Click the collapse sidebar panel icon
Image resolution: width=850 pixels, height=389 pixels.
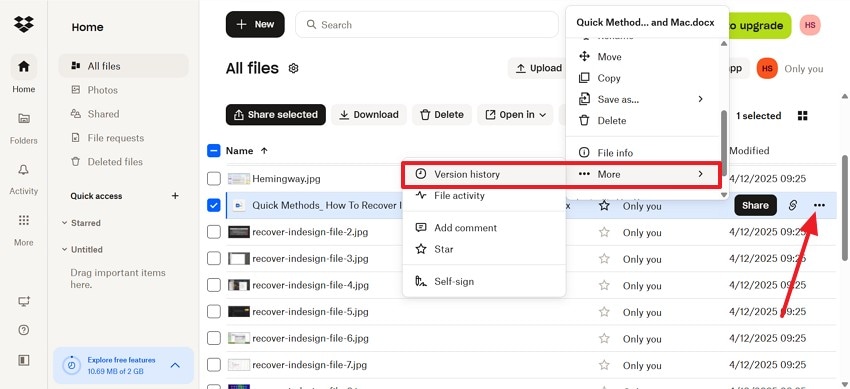pyautogui.click(x=23, y=360)
